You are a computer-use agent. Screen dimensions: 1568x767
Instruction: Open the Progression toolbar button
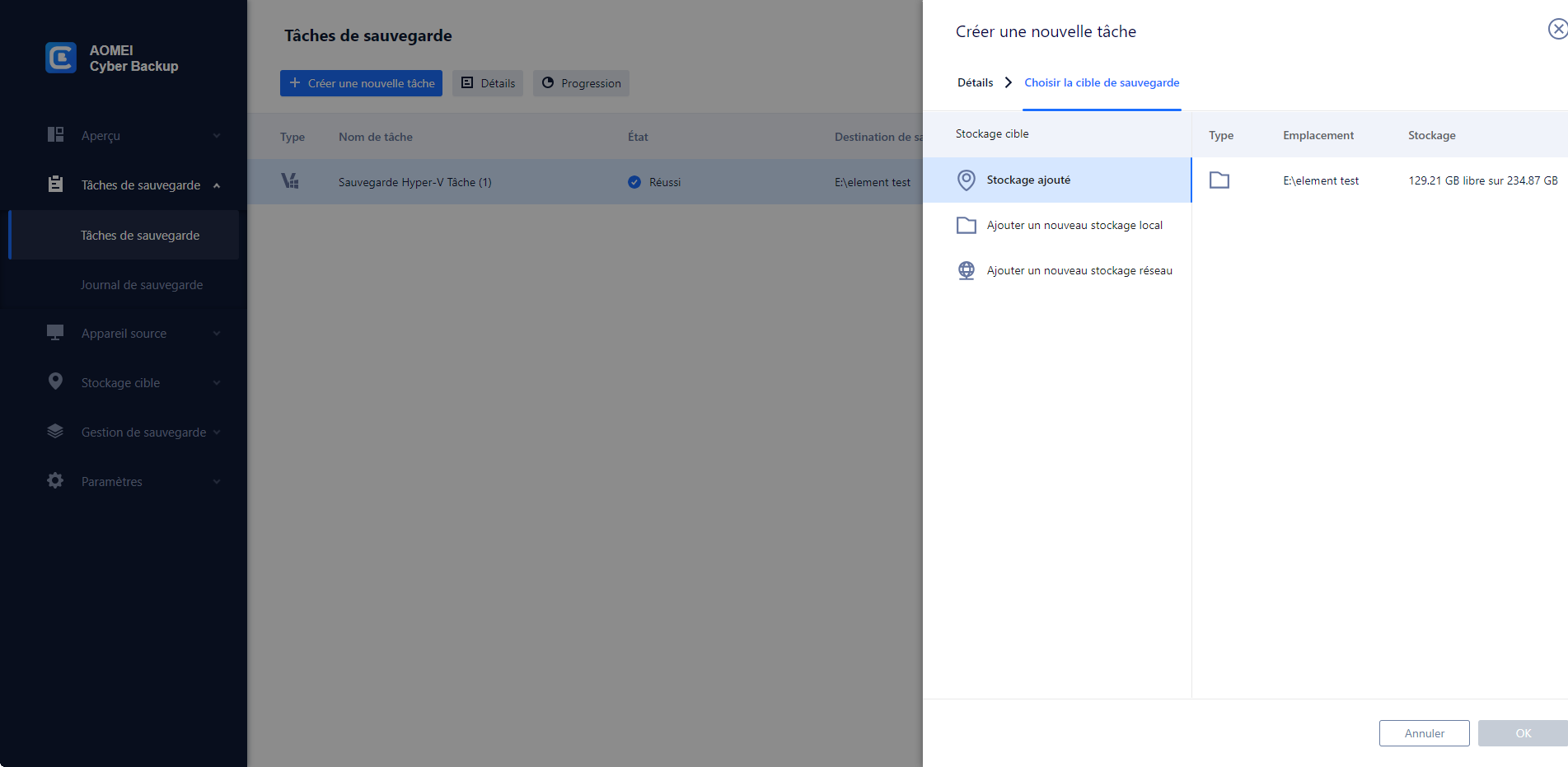tap(581, 83)
